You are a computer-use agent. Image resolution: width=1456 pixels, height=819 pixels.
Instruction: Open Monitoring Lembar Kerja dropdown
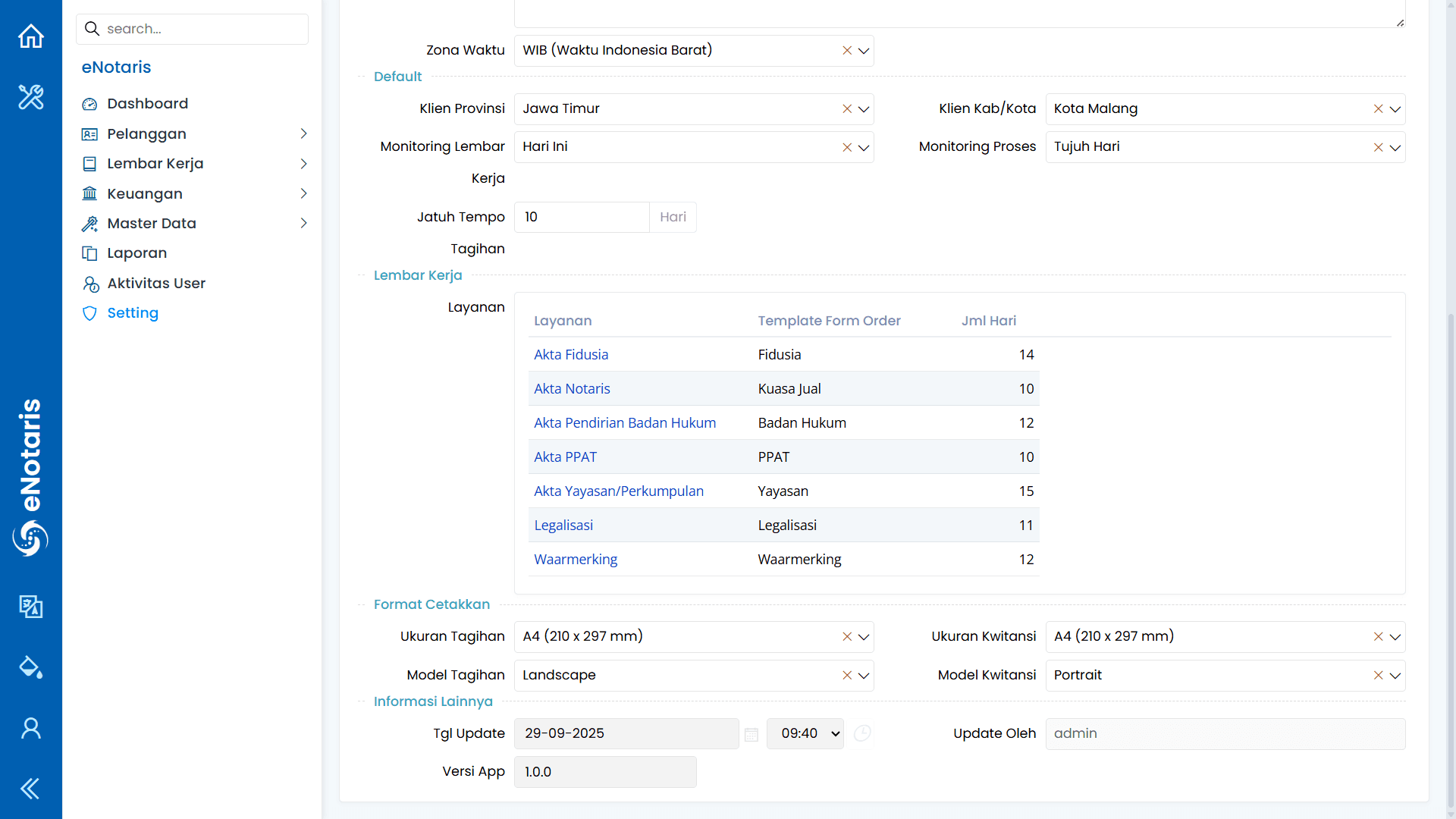[x=864, y=147]
